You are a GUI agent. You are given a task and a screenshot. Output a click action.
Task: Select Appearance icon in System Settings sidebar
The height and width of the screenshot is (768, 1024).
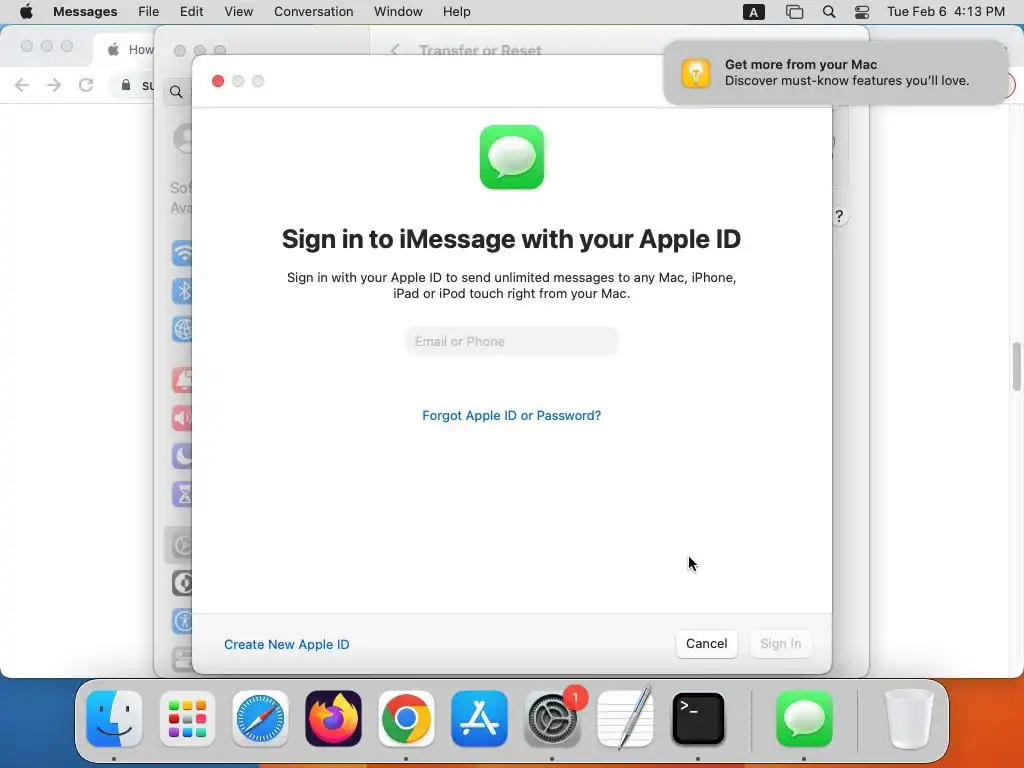pyautogui.click(x=182, y=583)
